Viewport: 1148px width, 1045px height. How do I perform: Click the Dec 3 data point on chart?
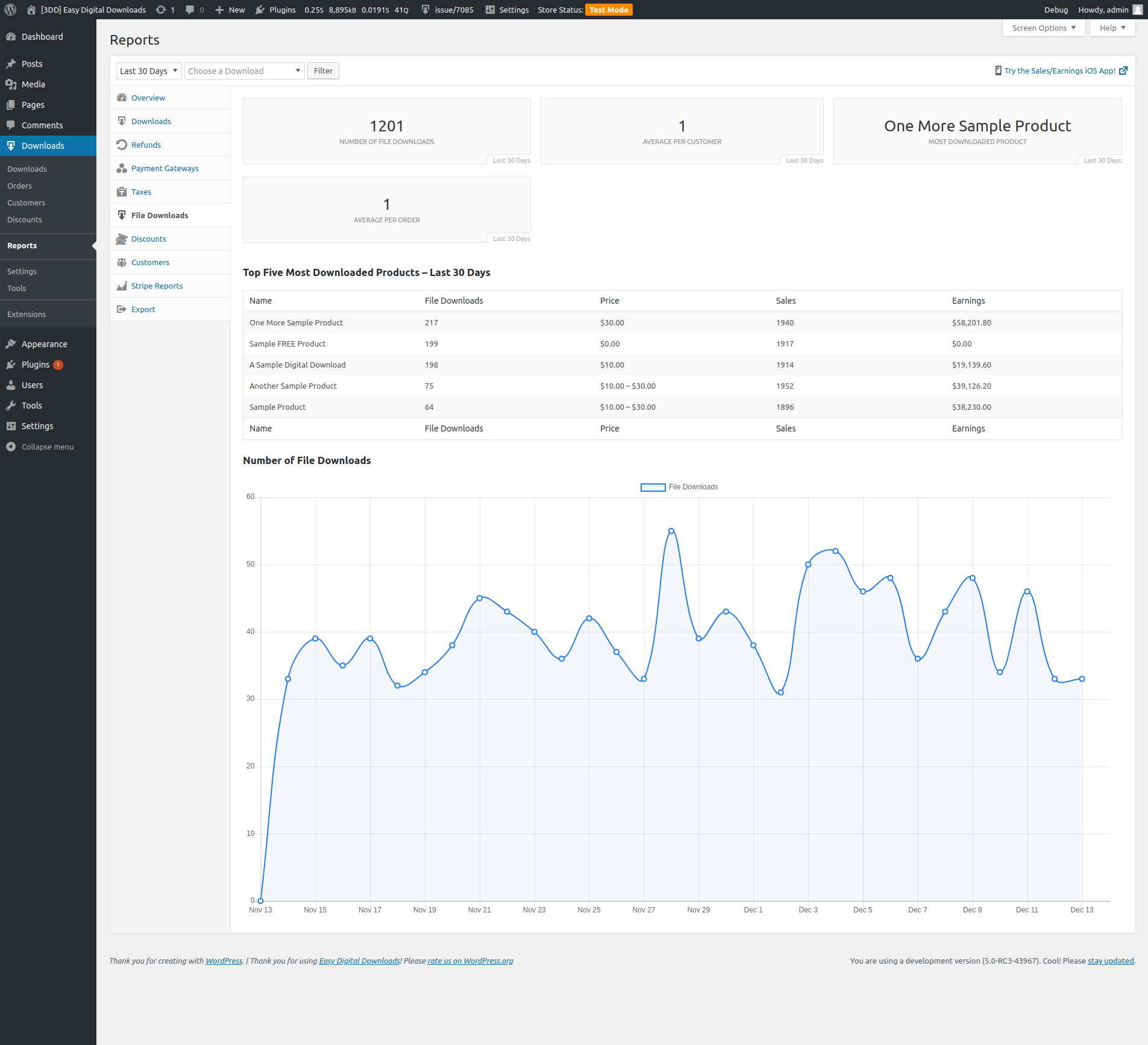(808, 565)
